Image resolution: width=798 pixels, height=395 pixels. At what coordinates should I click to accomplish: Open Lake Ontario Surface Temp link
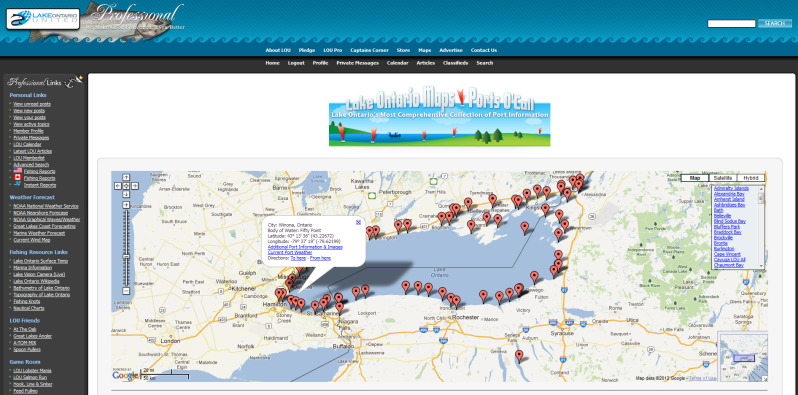(x=41, y=261)
